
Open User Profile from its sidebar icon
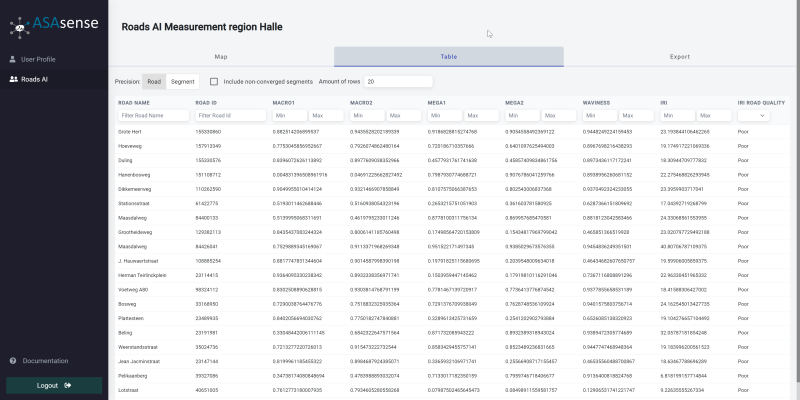pos(13,60)
